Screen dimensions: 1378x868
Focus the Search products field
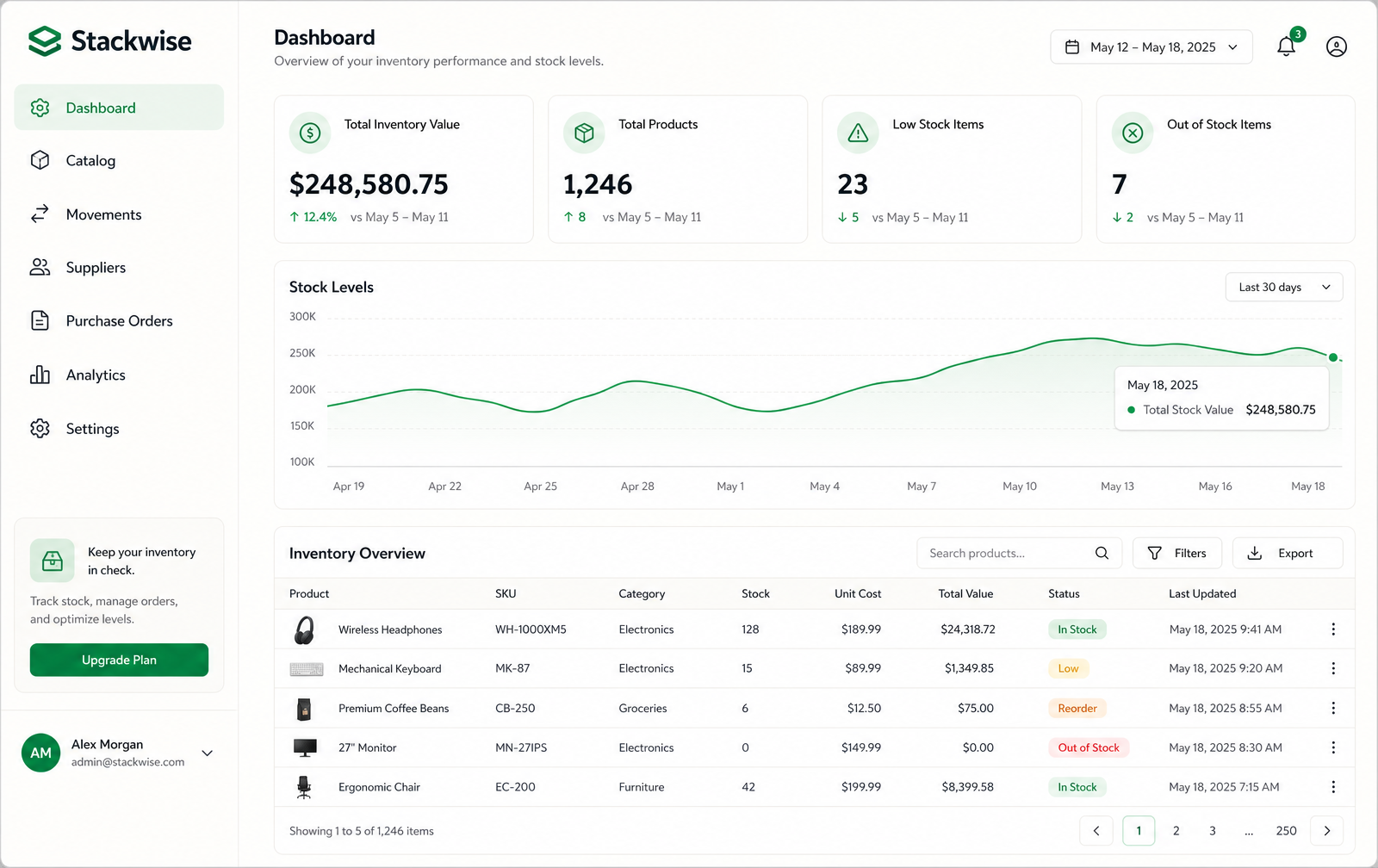1020,553
